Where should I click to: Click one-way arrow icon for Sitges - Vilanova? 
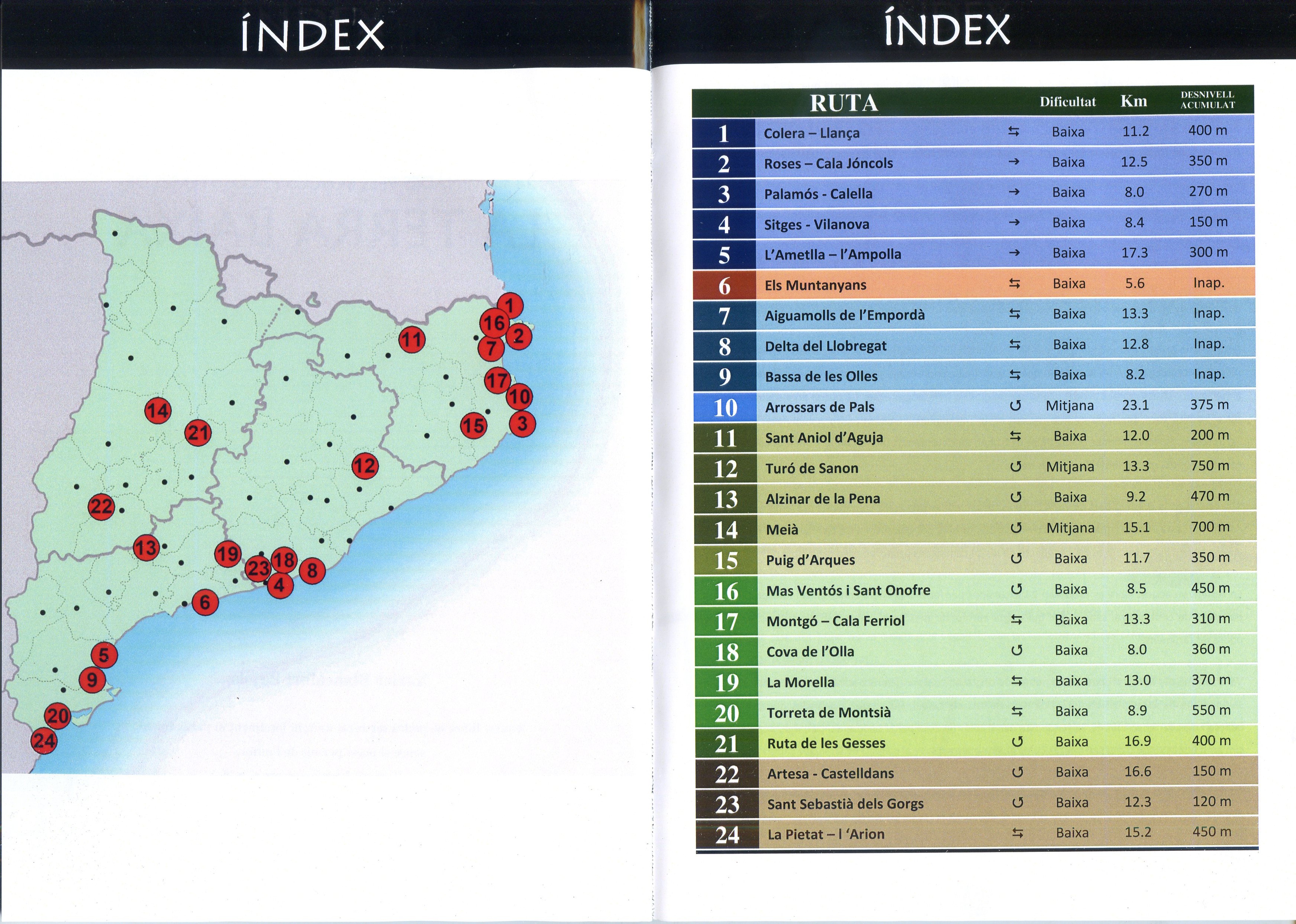click(1014, 222)
